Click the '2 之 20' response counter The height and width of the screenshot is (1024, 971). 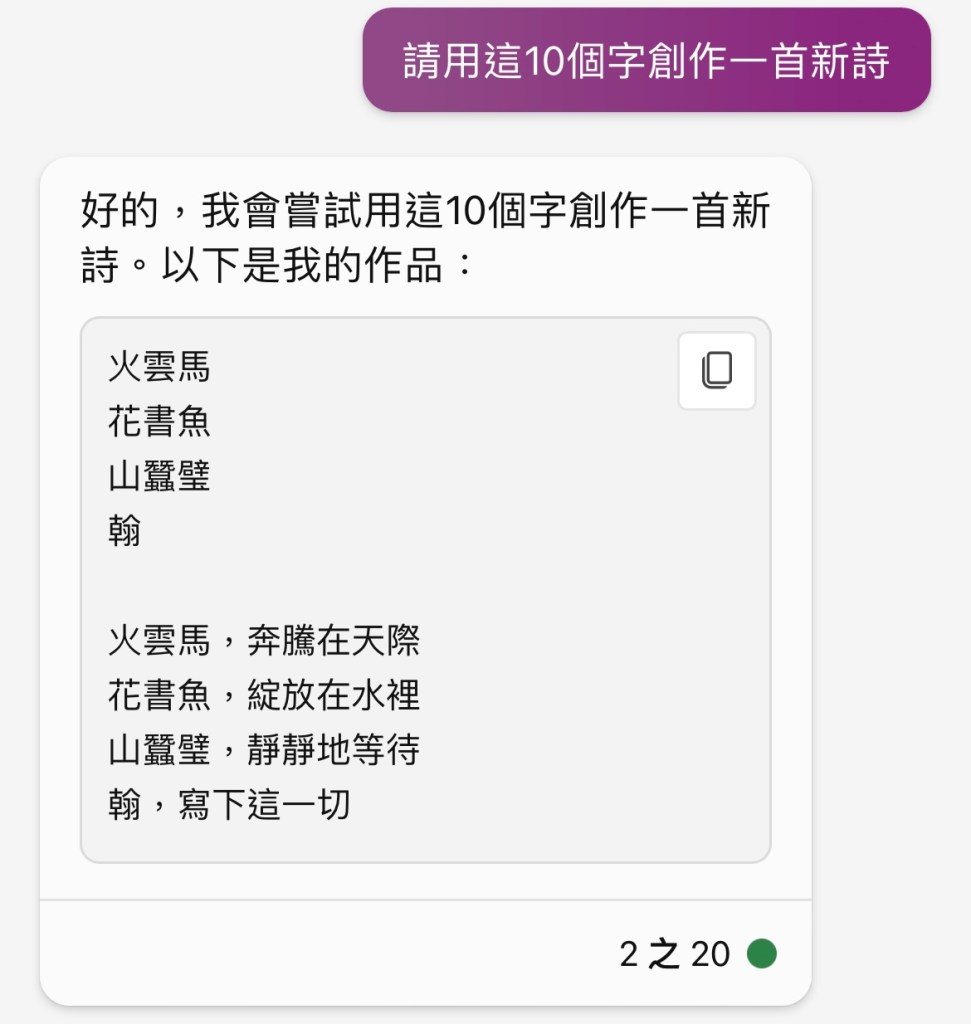[x=675, y=954]
